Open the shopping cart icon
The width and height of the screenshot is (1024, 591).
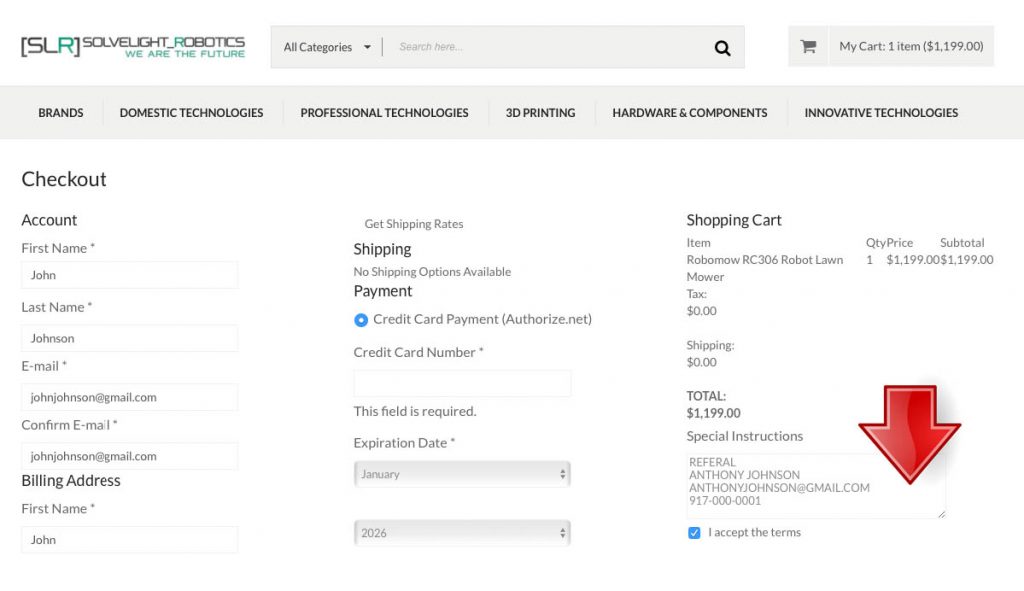tap(808, 46)
